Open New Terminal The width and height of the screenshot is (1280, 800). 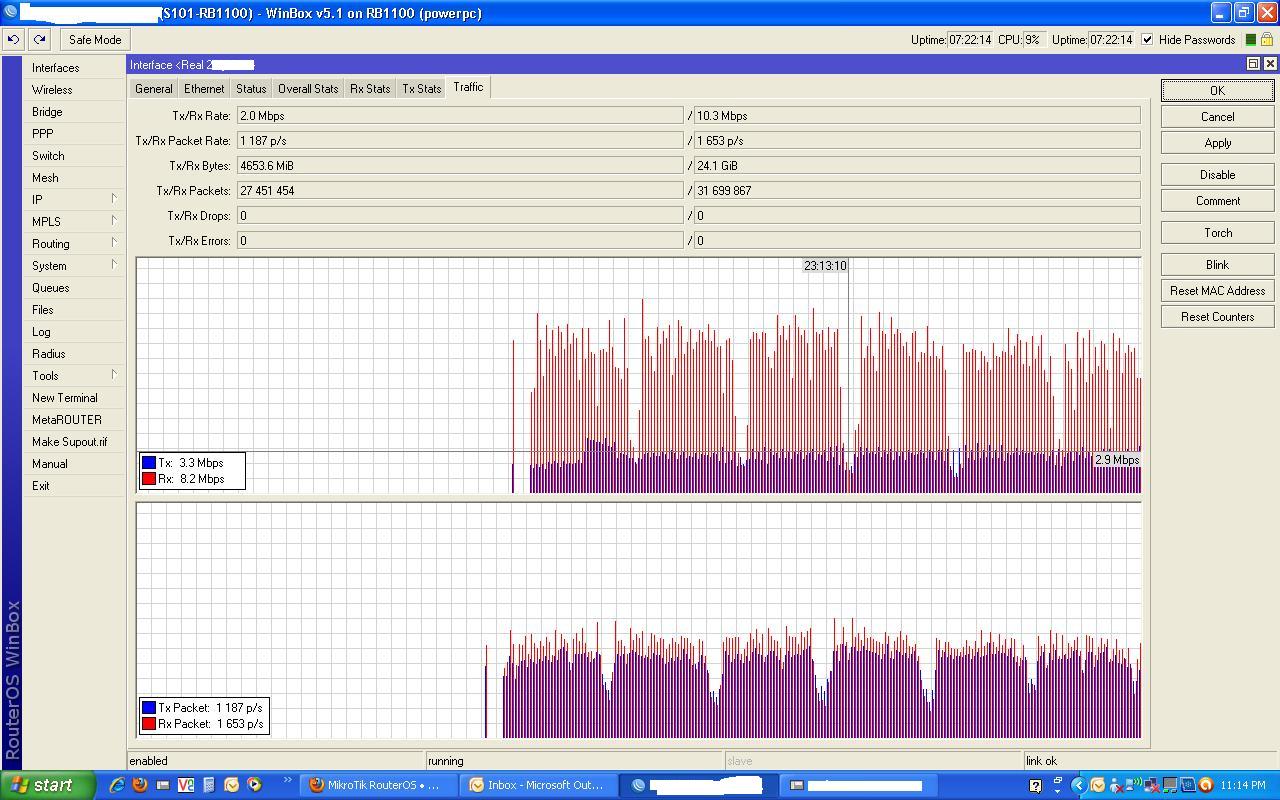74,398
